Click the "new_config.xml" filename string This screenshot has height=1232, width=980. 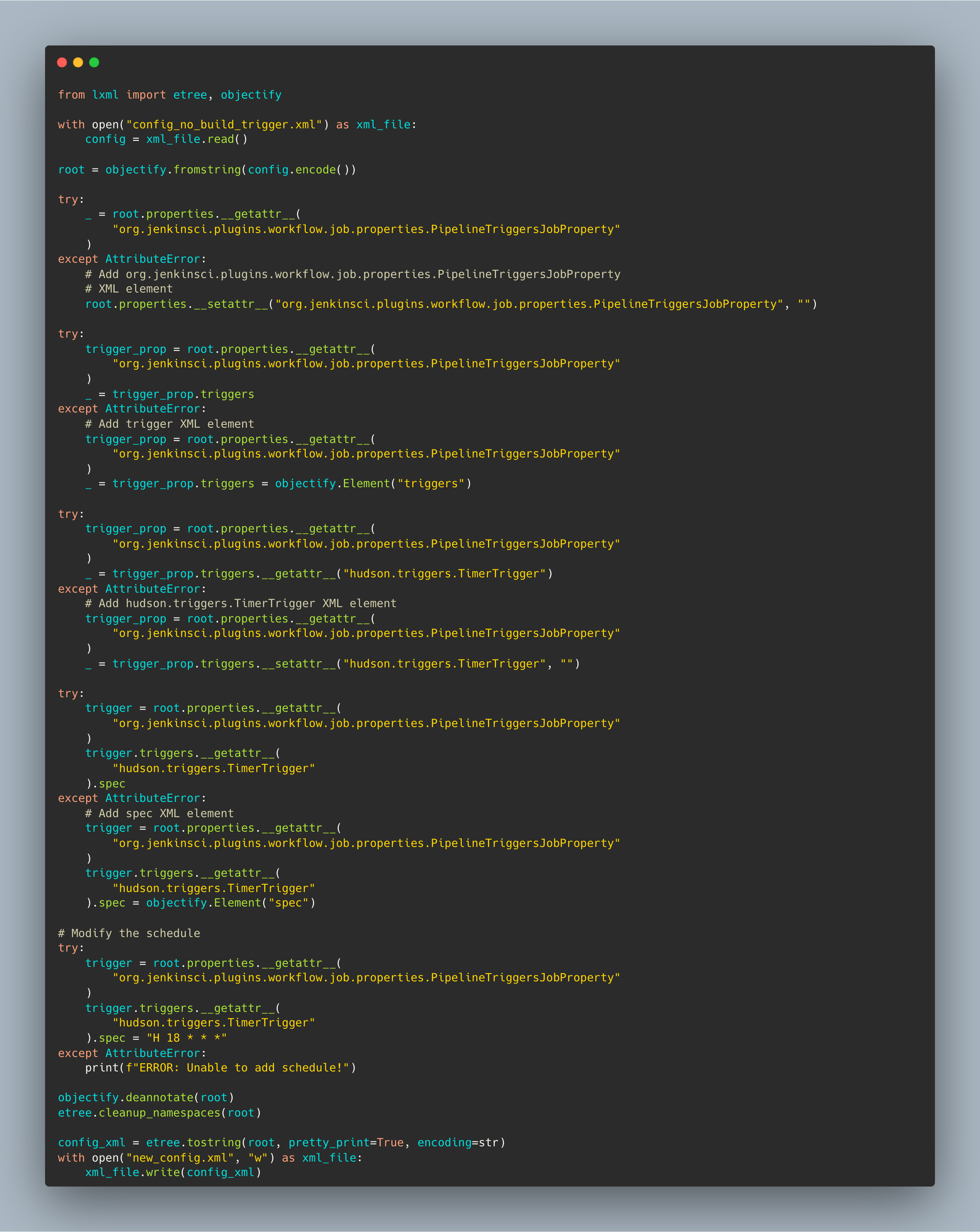coord(180,1157)
